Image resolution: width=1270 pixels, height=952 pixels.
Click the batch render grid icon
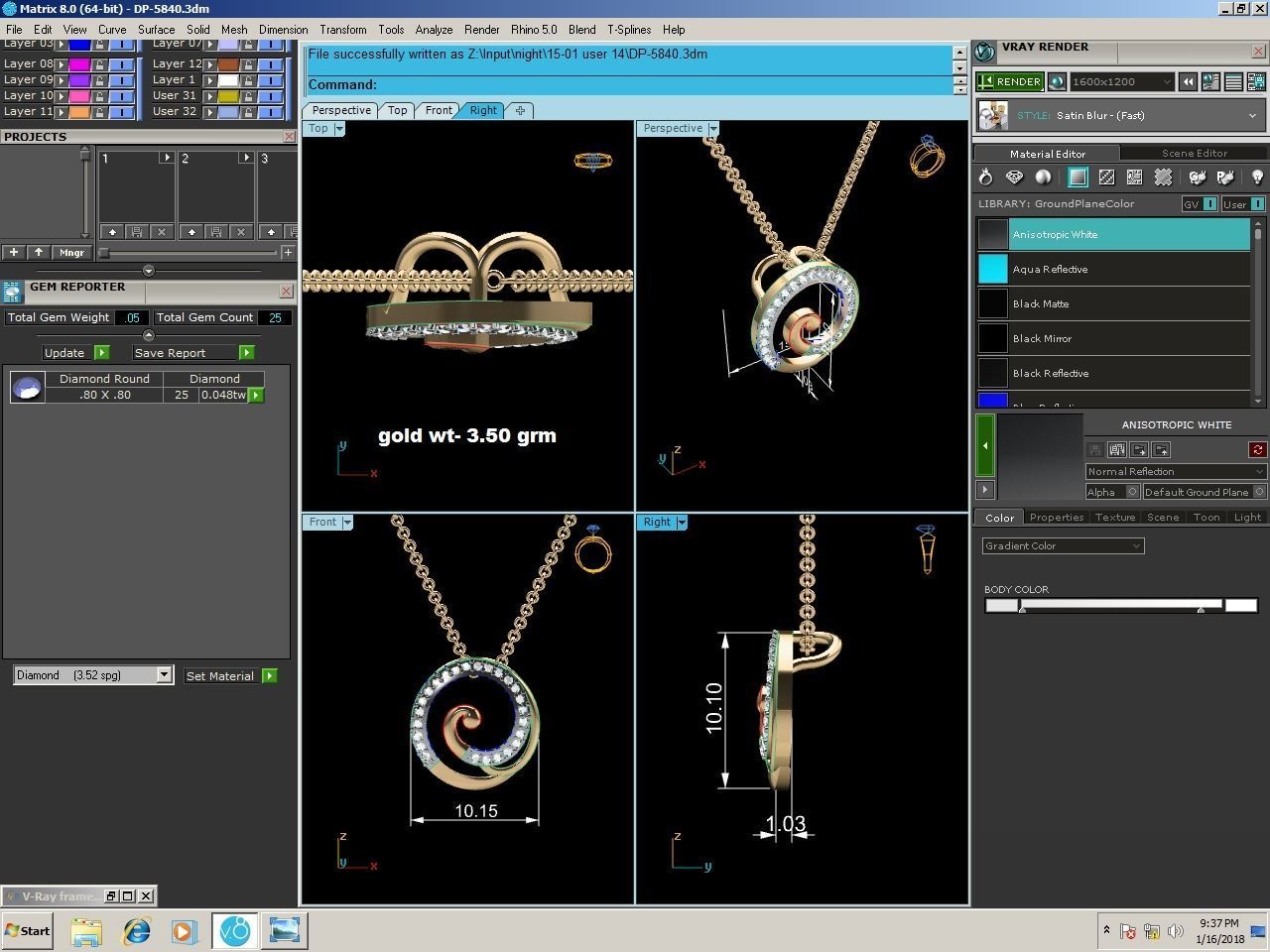(1256, 82)
